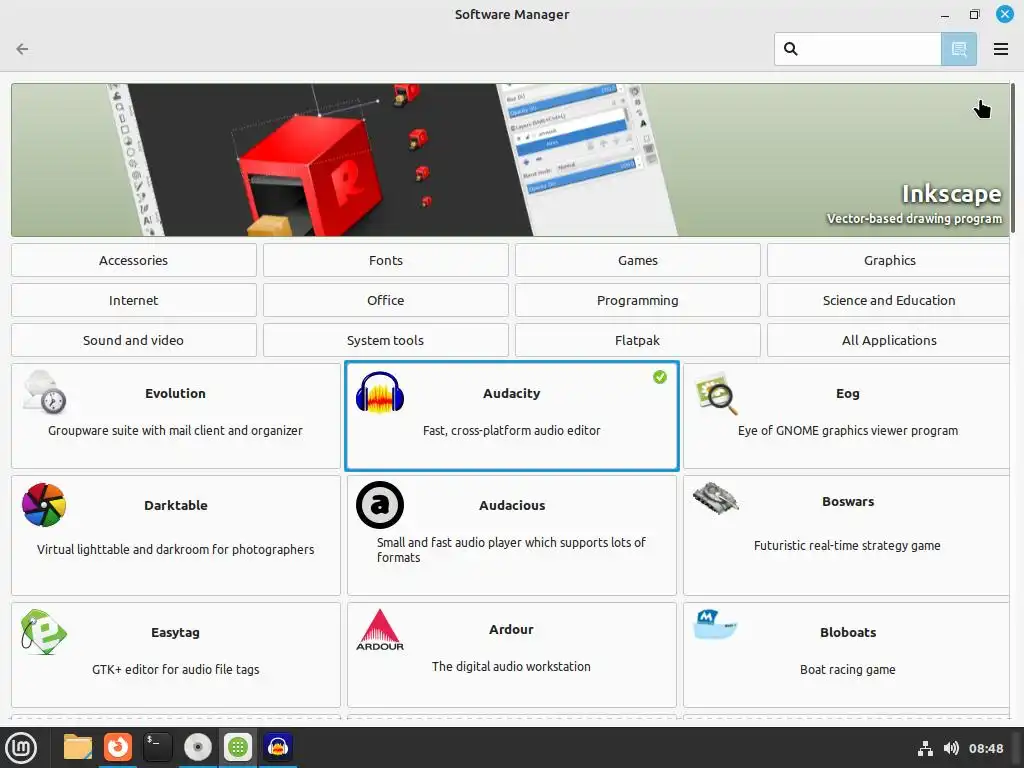Click the Eog magnifier icon
Image resolution: width=1024 pixels, height=768 pixels.
pos(716,393)
